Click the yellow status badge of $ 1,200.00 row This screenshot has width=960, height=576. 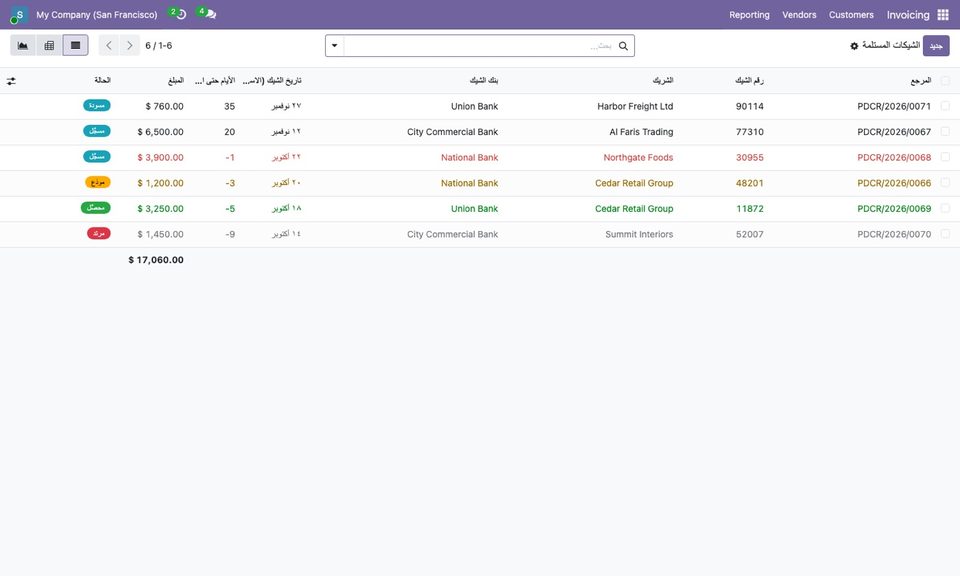[x=97, y=182]
